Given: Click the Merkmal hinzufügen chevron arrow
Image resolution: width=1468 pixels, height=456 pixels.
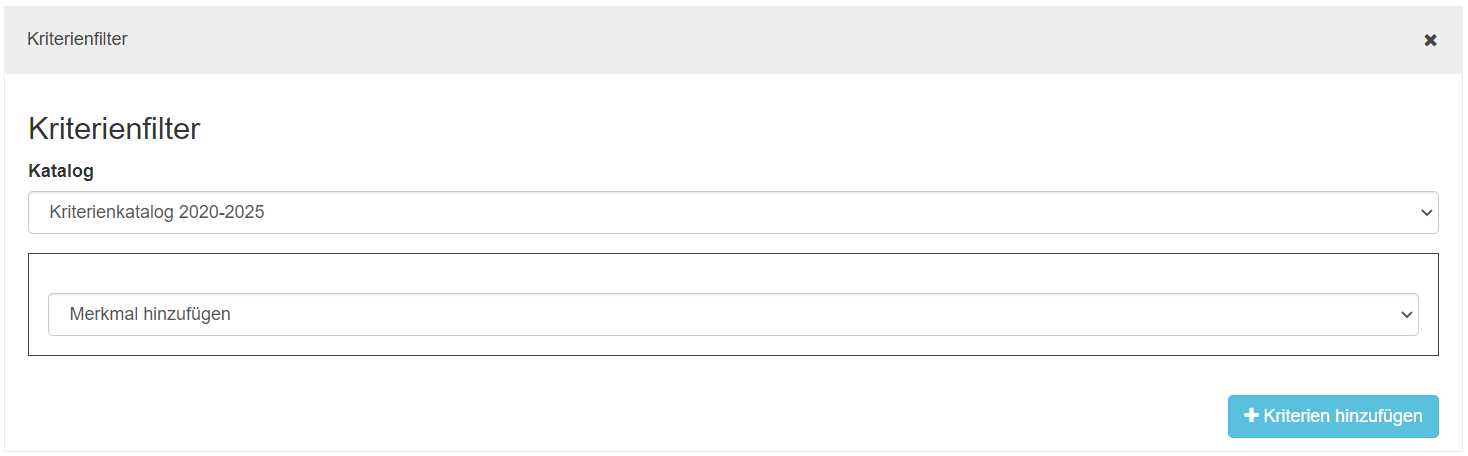Looking at the screenshot, I should (x=1405, y=315).
